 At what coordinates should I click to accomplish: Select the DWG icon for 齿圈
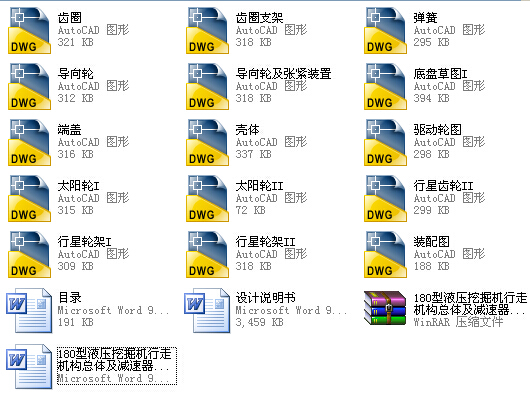click(x=29, y=31)
